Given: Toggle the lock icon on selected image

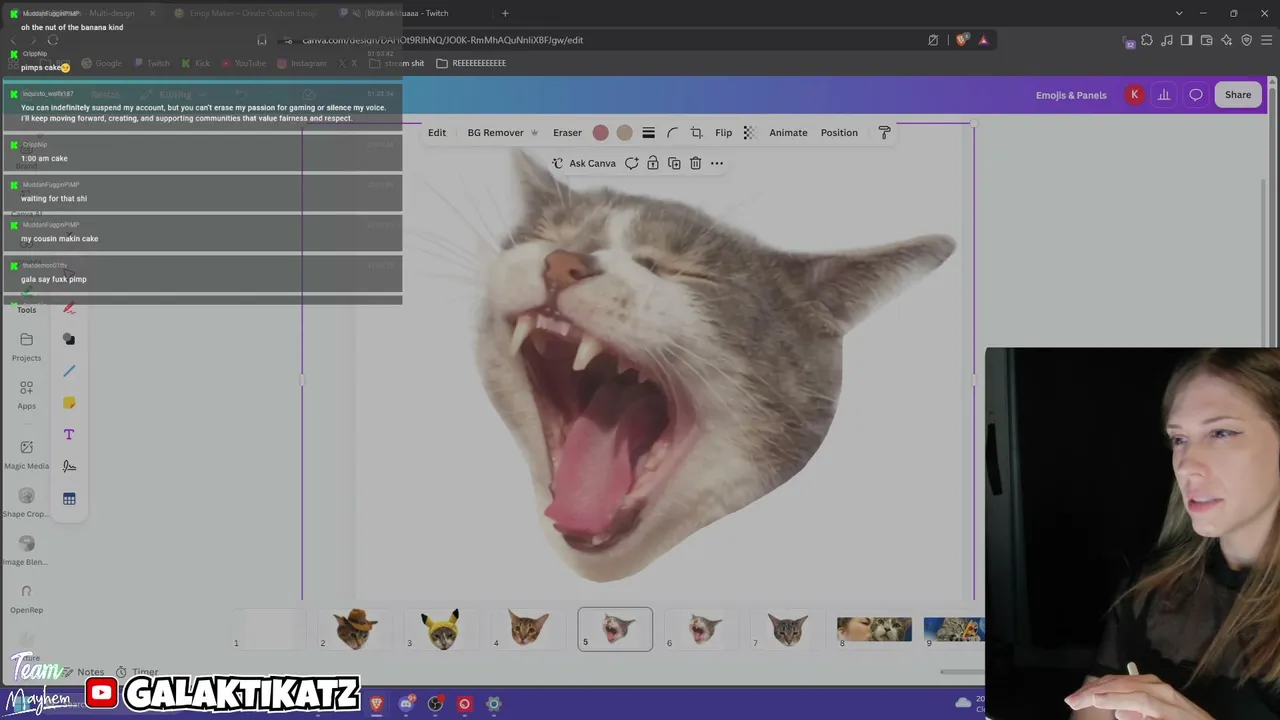Looking at the screenshot, I should point(652,163).
